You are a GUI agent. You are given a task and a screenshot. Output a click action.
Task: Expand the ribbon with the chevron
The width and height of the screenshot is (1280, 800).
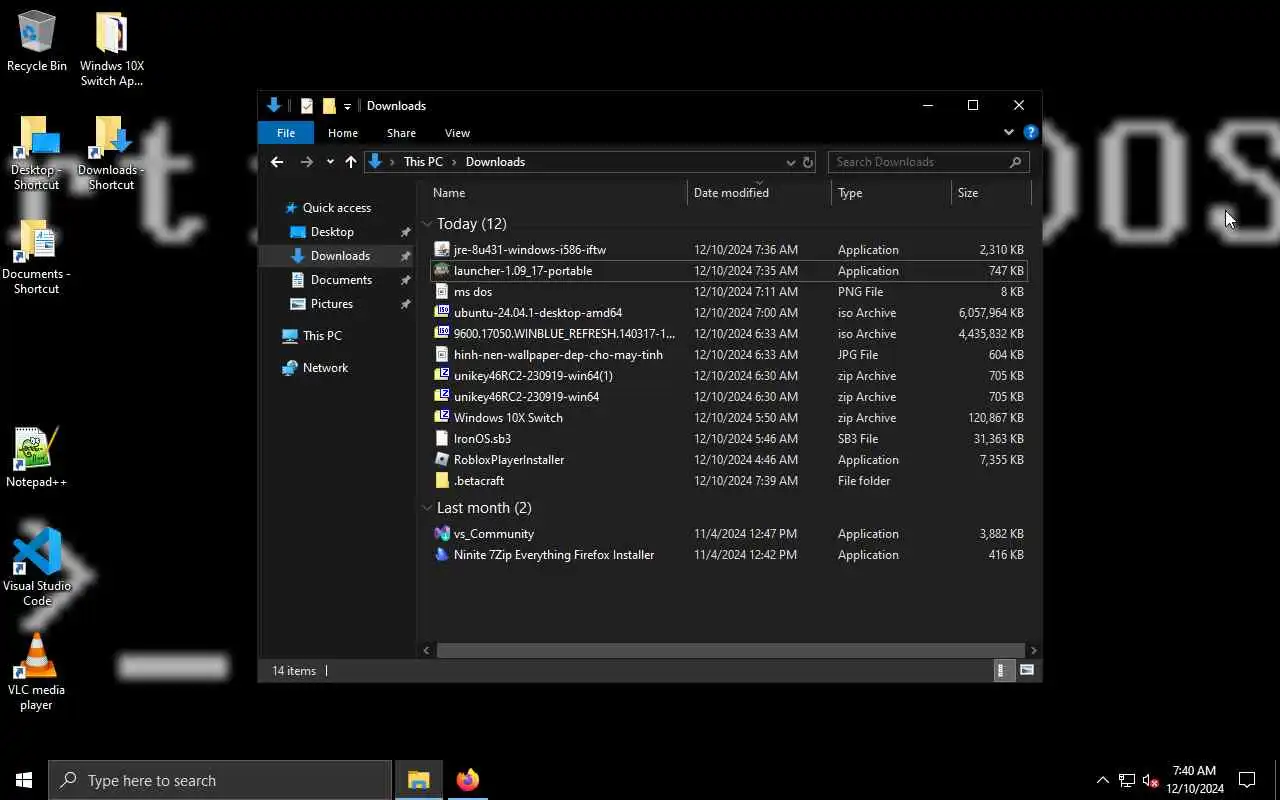(1008, 132)
